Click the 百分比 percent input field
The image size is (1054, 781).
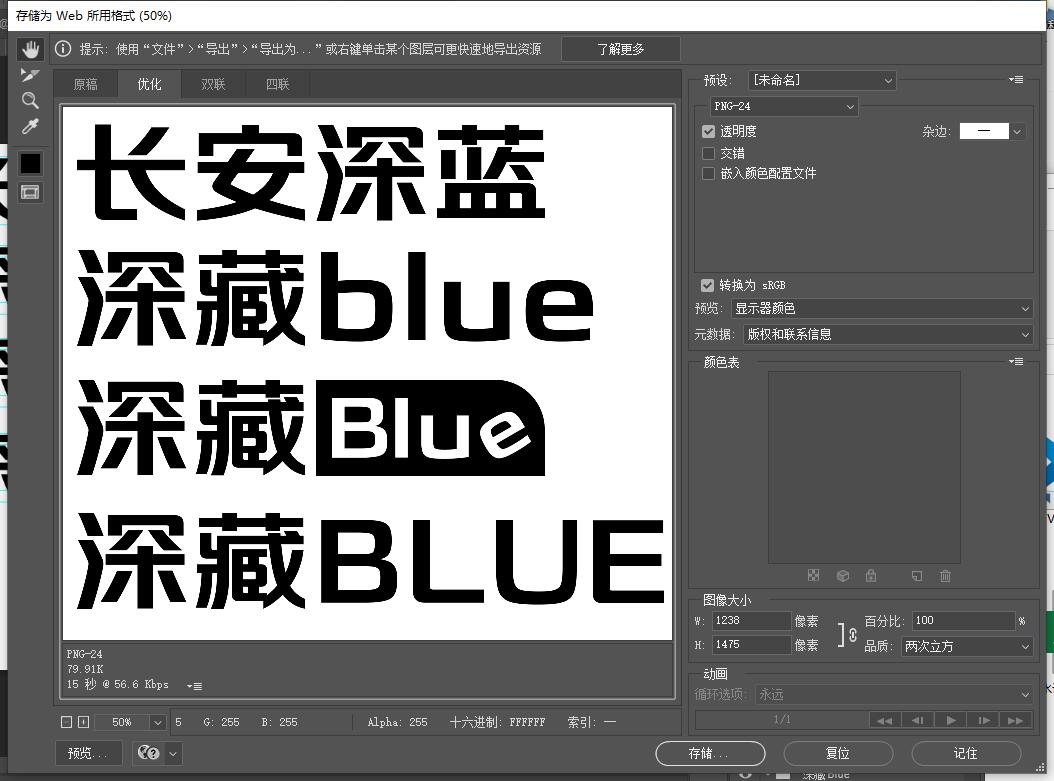(x=963, y=620)
